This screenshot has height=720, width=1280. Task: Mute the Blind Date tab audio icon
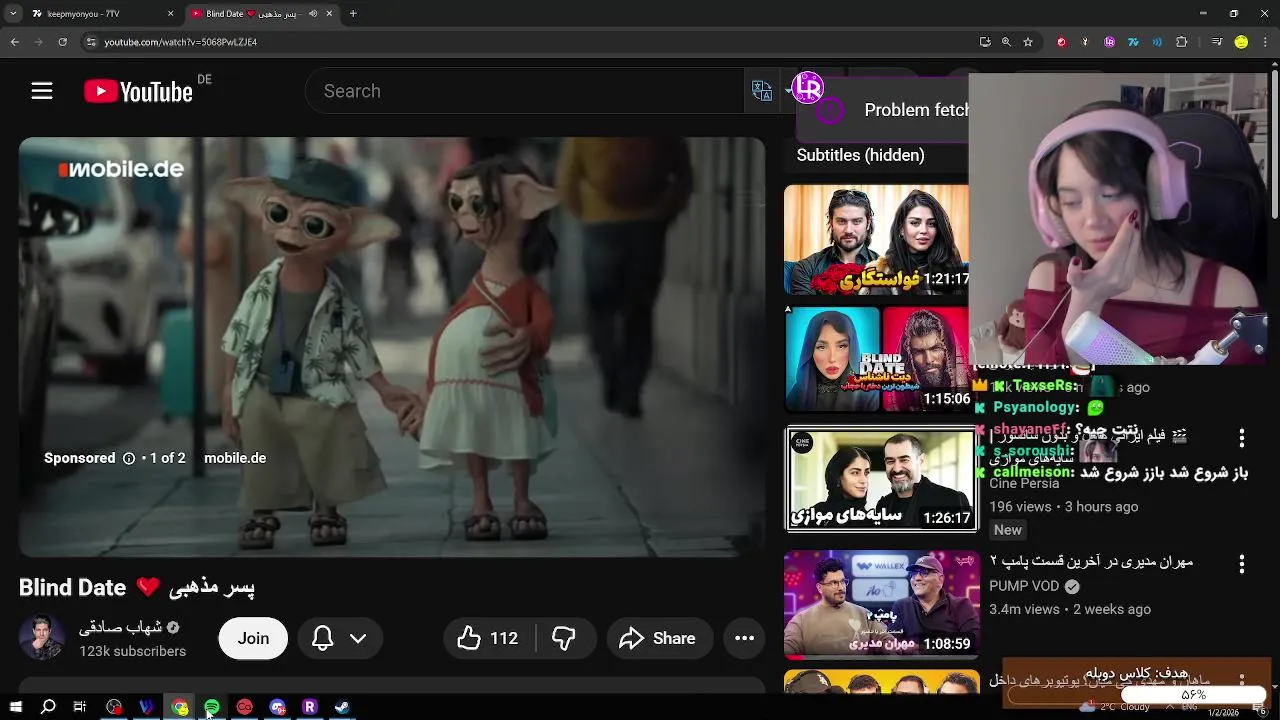coord(313,14)
